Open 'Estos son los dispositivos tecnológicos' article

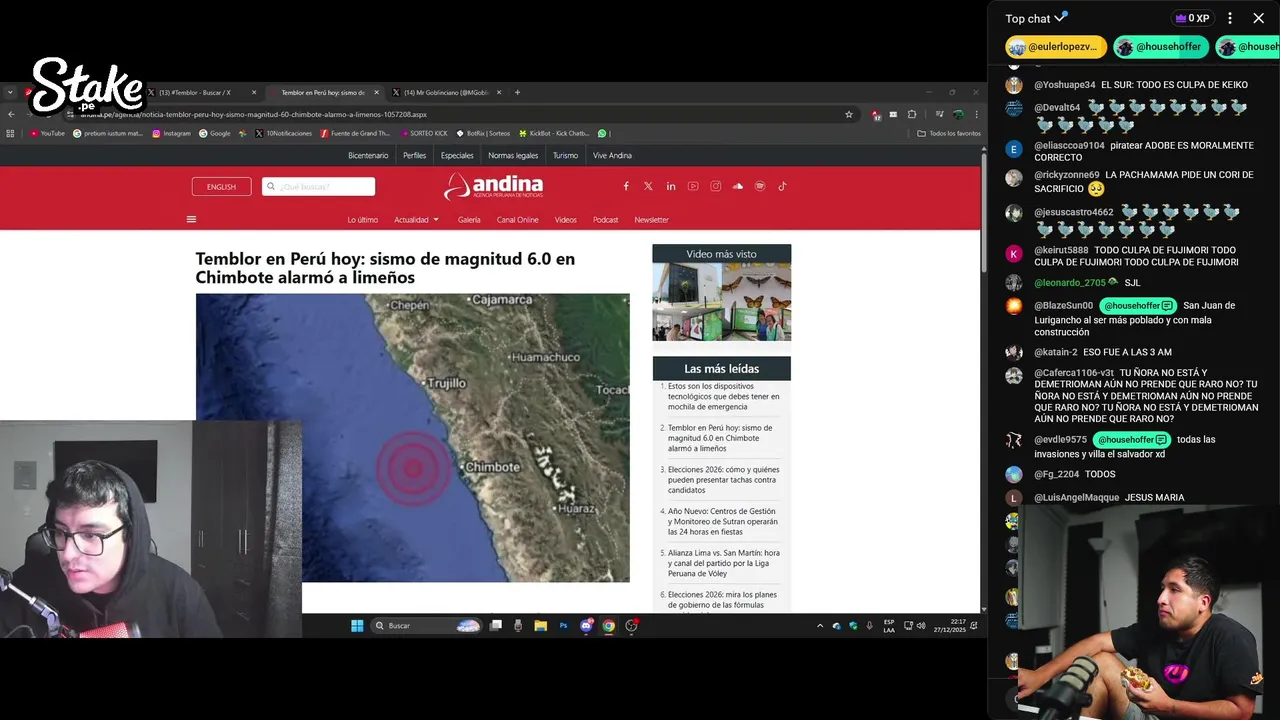click(723, 396)
